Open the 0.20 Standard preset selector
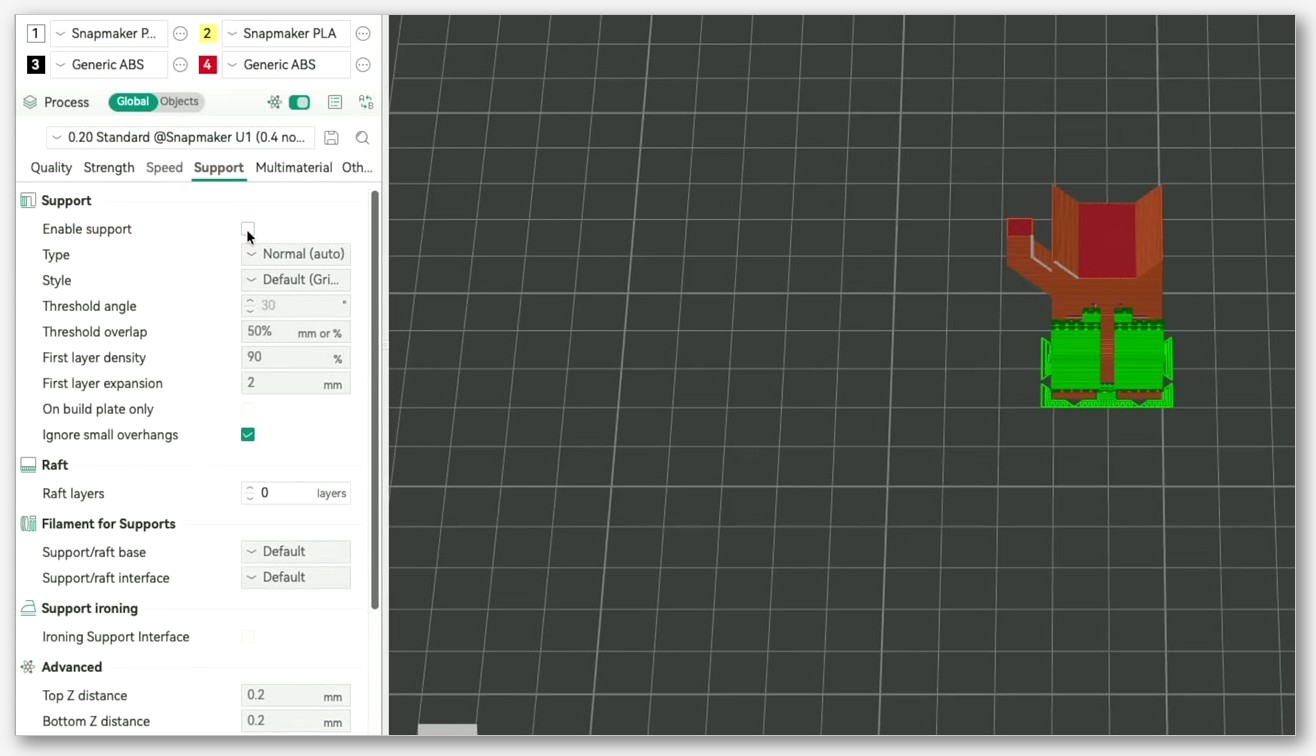 [x=181, y=138]
